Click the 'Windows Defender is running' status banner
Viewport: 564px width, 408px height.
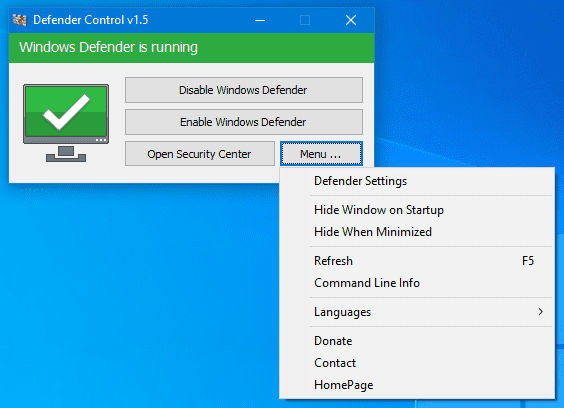point(191,47)
